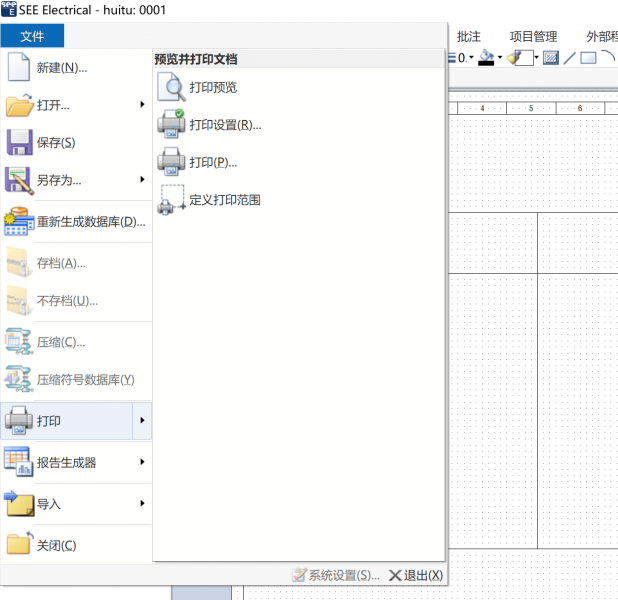Expand the 另存为 submenu arrow

pyautogui.click(x=142, y=180)
